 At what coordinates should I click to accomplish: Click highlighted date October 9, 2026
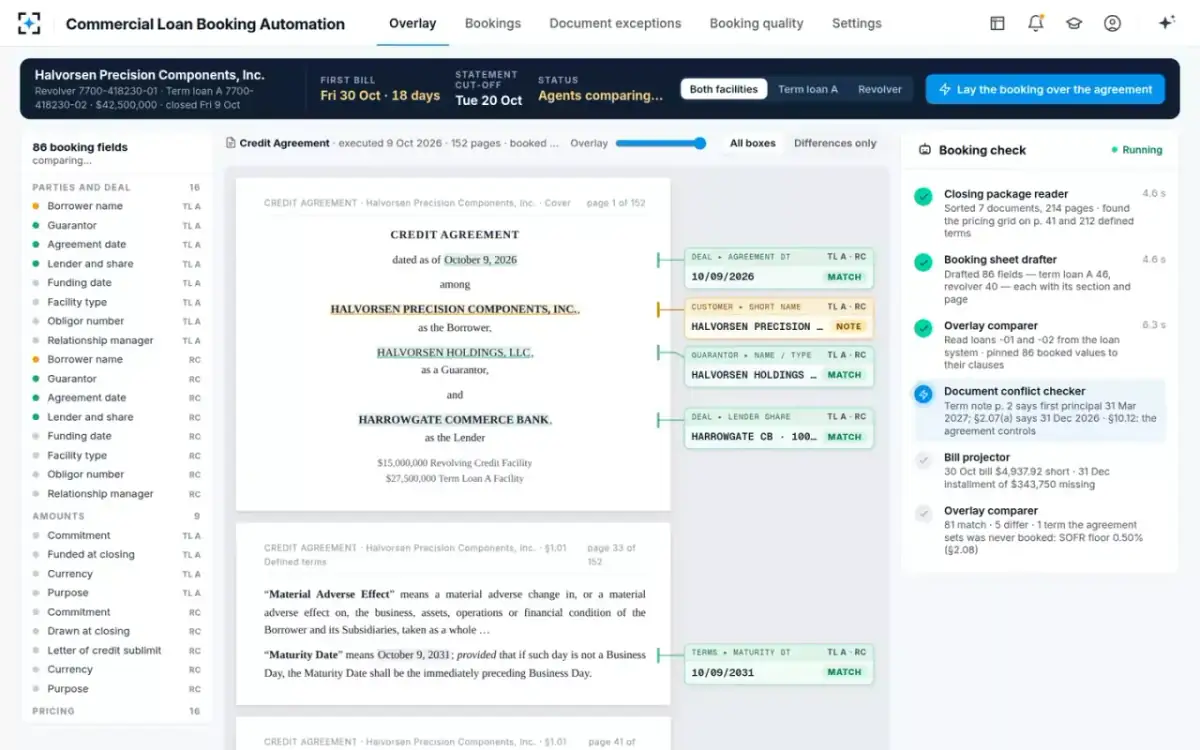point(480,260)
